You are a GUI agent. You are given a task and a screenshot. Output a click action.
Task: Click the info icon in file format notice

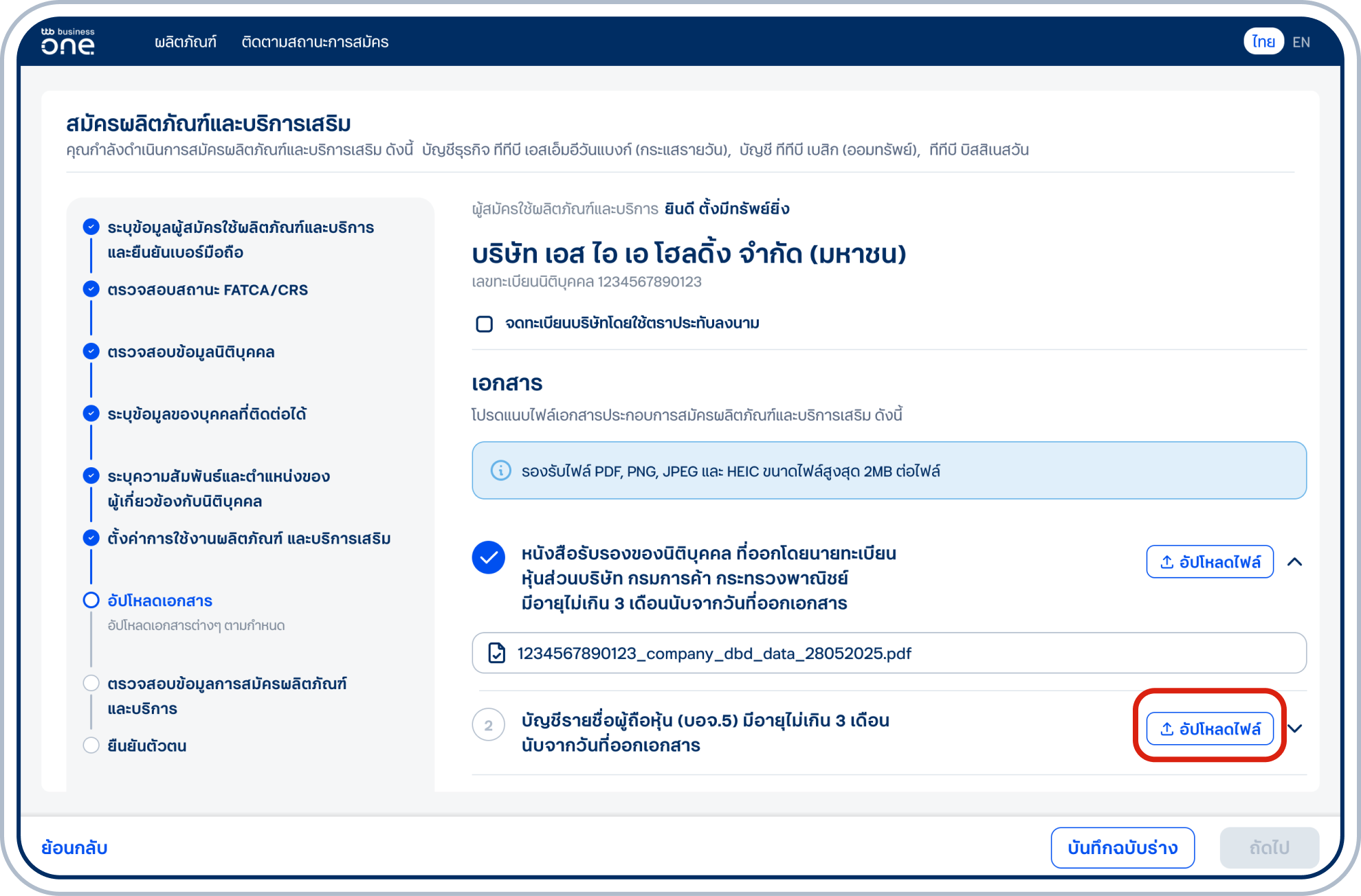click(x=500, y=471)
